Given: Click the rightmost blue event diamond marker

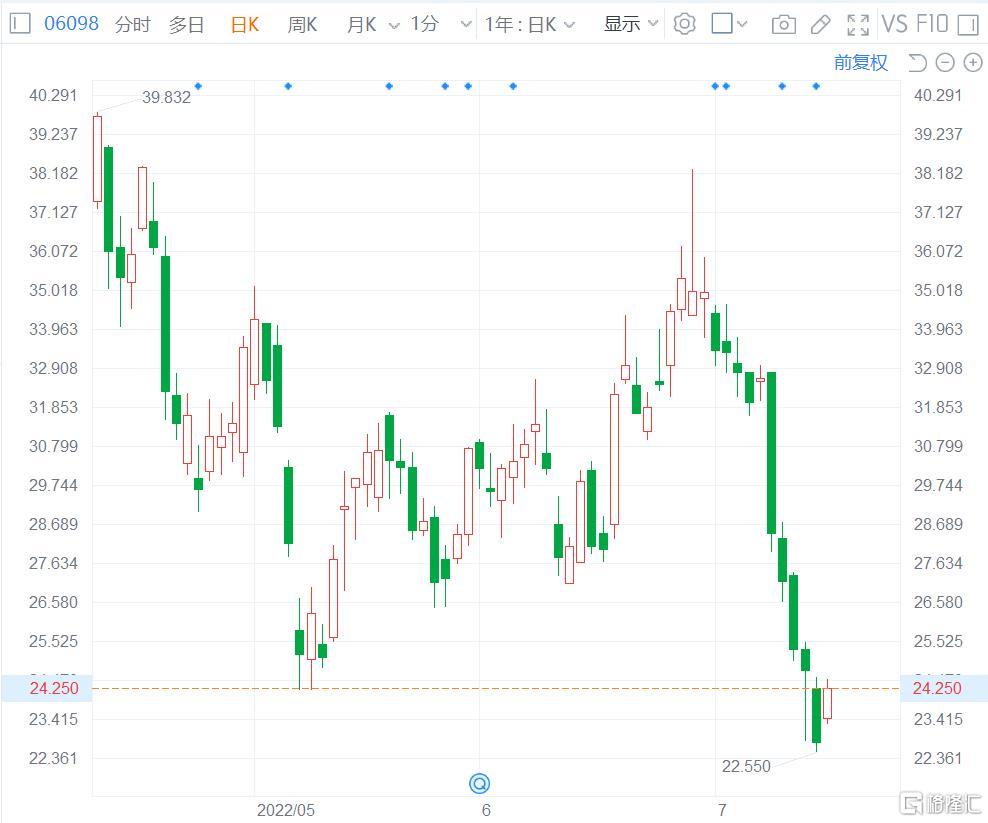Looking at the screenshot, I should pos(816,86).
